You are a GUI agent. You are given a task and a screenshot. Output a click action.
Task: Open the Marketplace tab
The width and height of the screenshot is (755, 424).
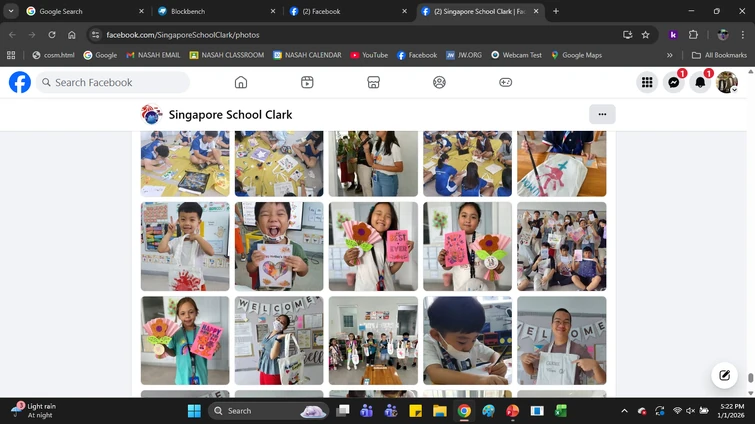pyautogui.click(x=373, y=82)
